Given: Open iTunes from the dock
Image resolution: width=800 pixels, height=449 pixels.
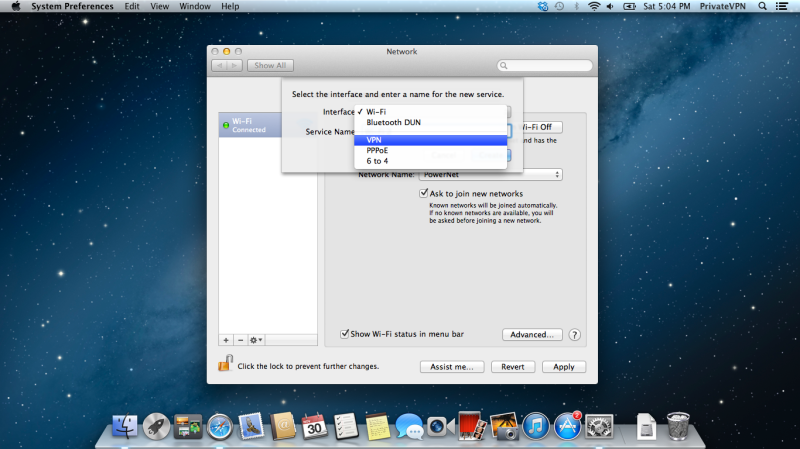Looking at the screenshot, I should 536,427.
